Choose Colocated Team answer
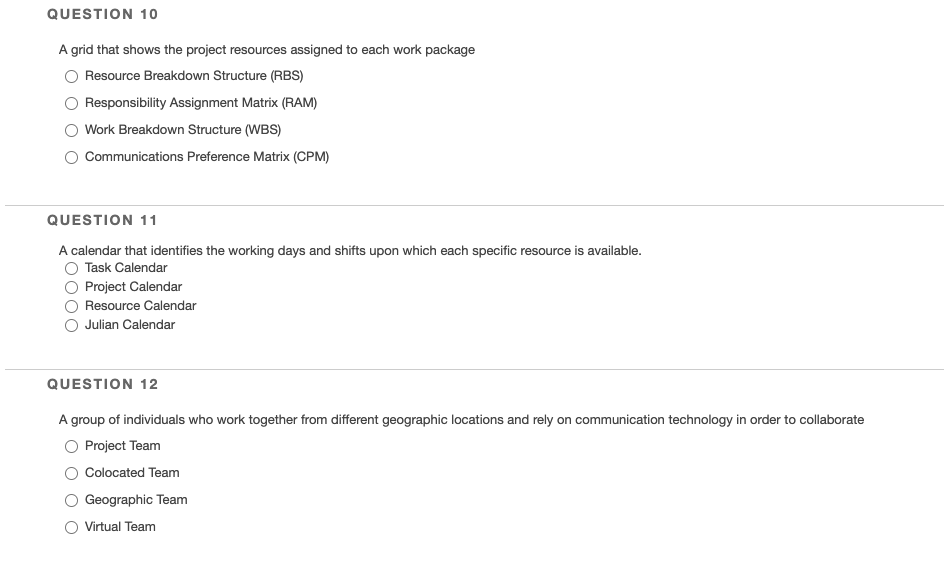The height and width of the screenshot is (566, 944). 72,473
